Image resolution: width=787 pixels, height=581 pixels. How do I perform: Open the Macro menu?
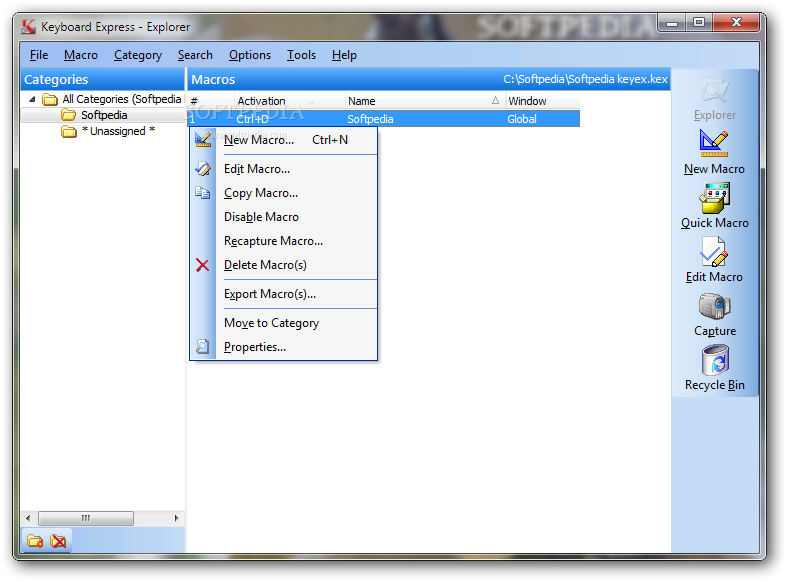click(81, 55)
